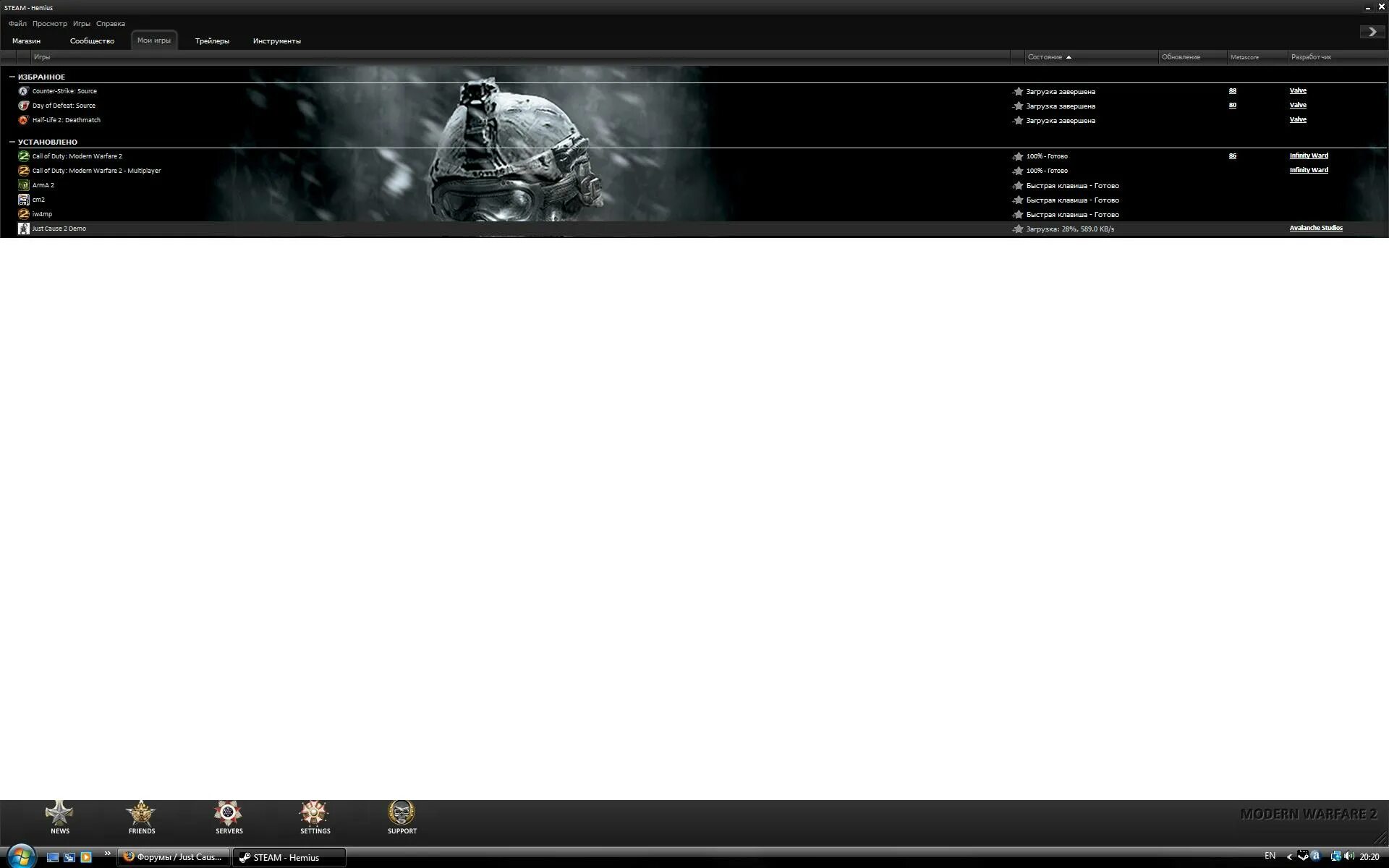Screen dimensions: 1389x868
Task: Sort by the Обновление column header
Action: [1192, 57]
